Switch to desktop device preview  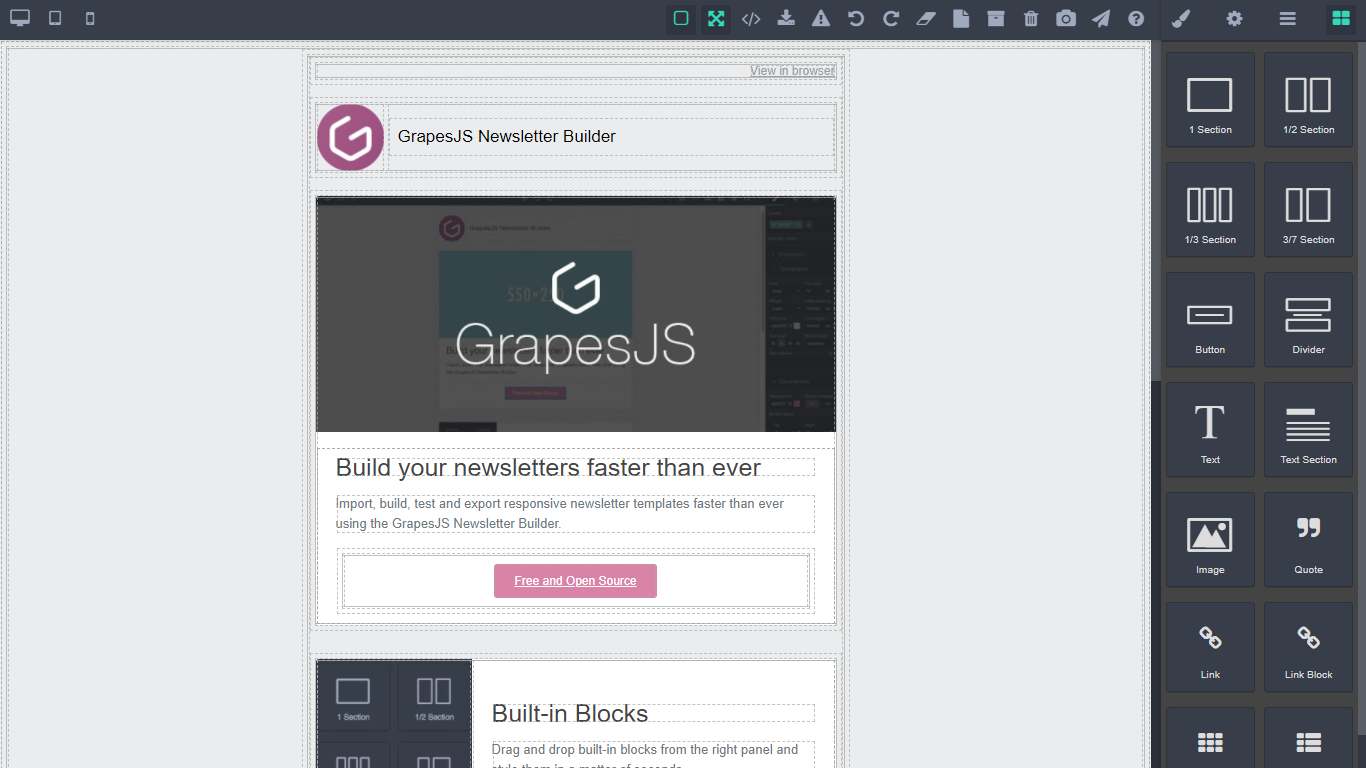(x=20, y=18)
